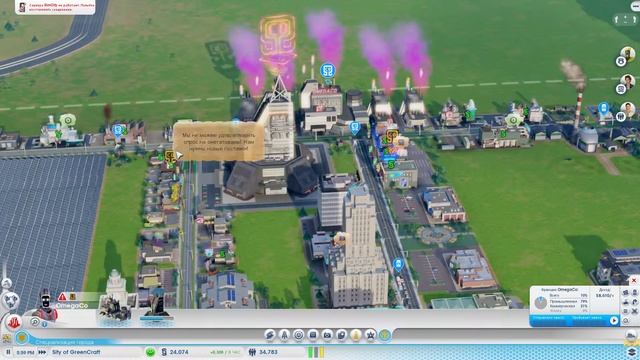Click second-row left icon in OmegaCo grid

626,302
